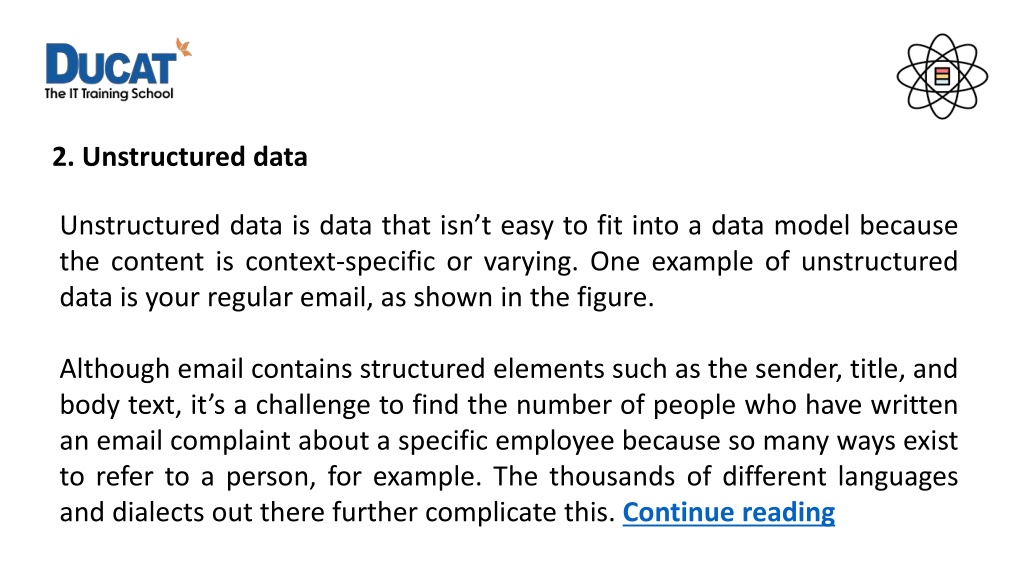Click "The IT Training School" tagline
The width and height of the screenshot is (1024, 576).
pyautogui.click(x=108, y=93)
